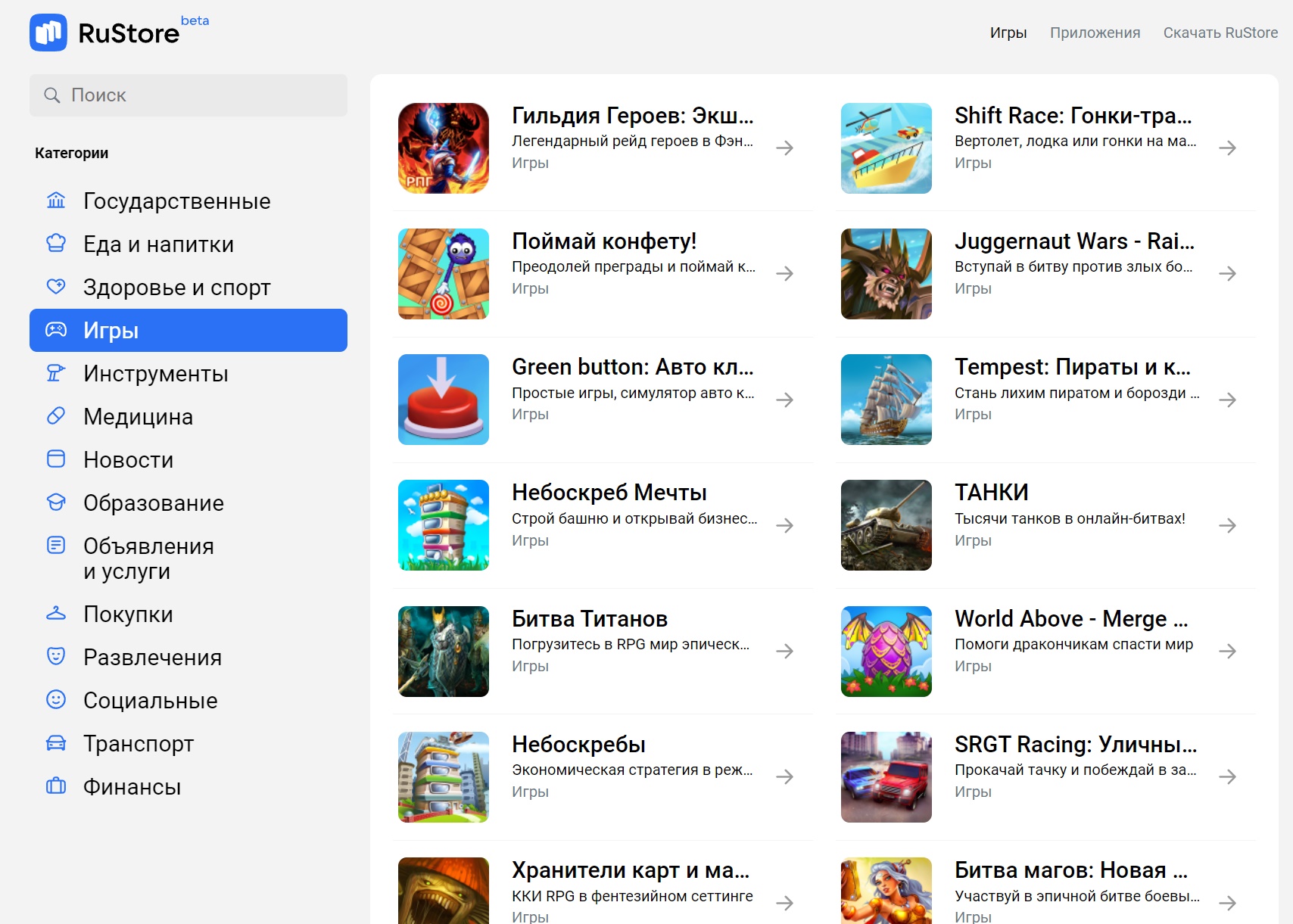Image resolution: width=1293 pixels, height=924 pixels.
Task: Click description 'Помоги дракончикам спасти мир'
Action: pos(1073,644)
